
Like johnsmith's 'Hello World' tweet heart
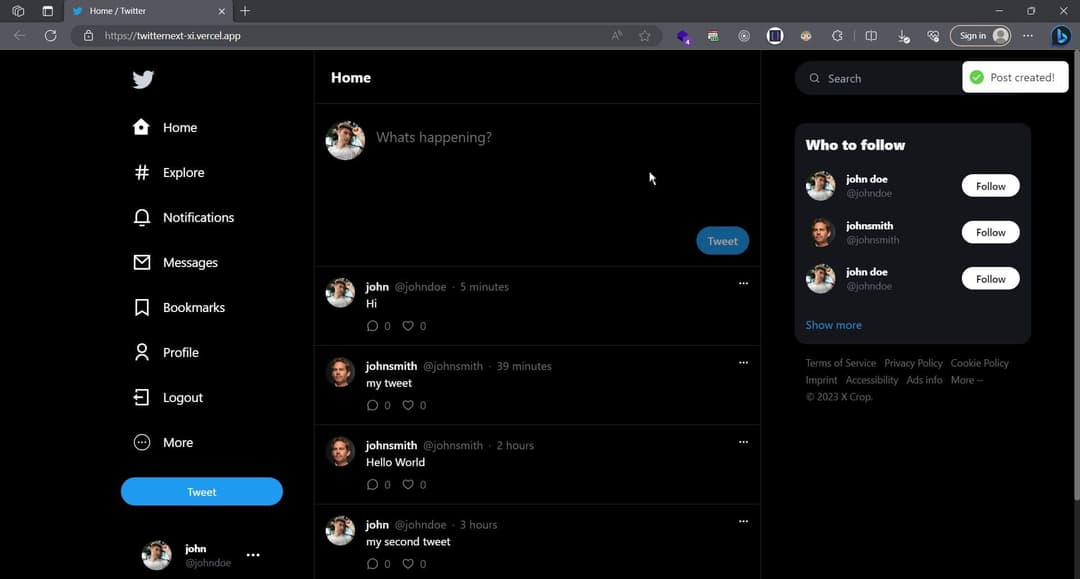(x=408, y=484)
